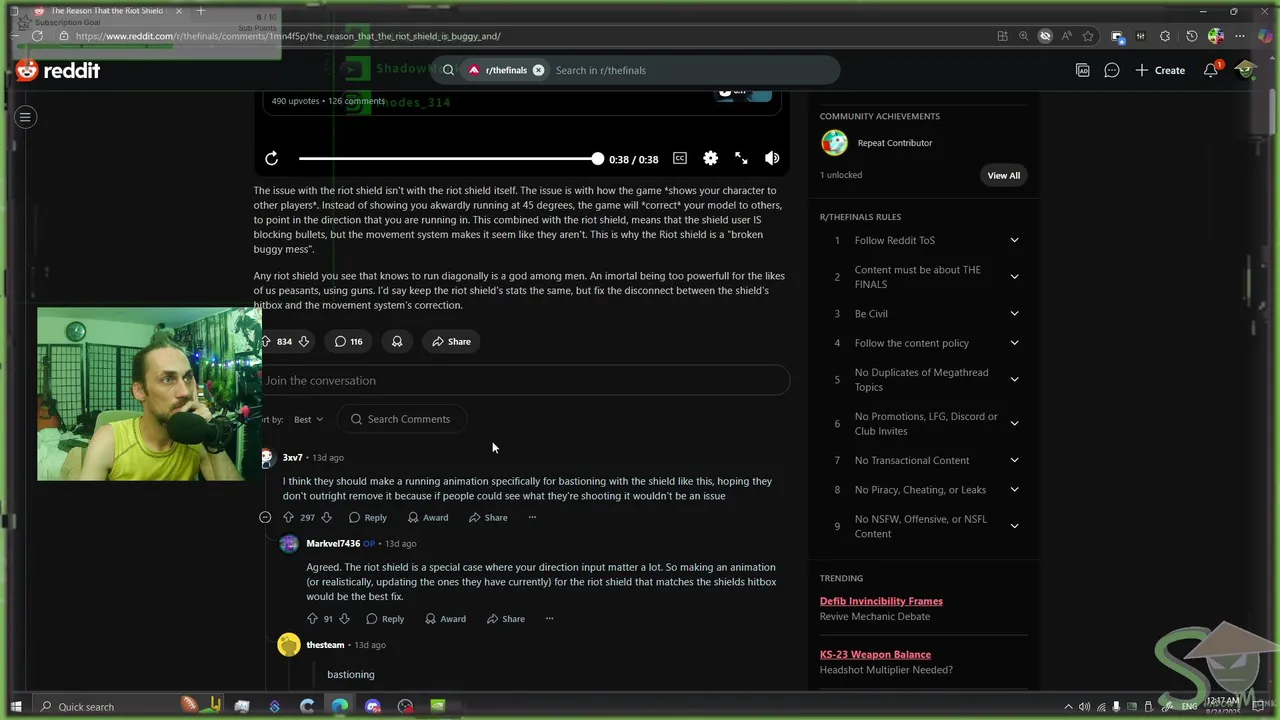Expand rule Content must be about THE FINALS
The image size is (1280, 720).
click(1014, 277)
